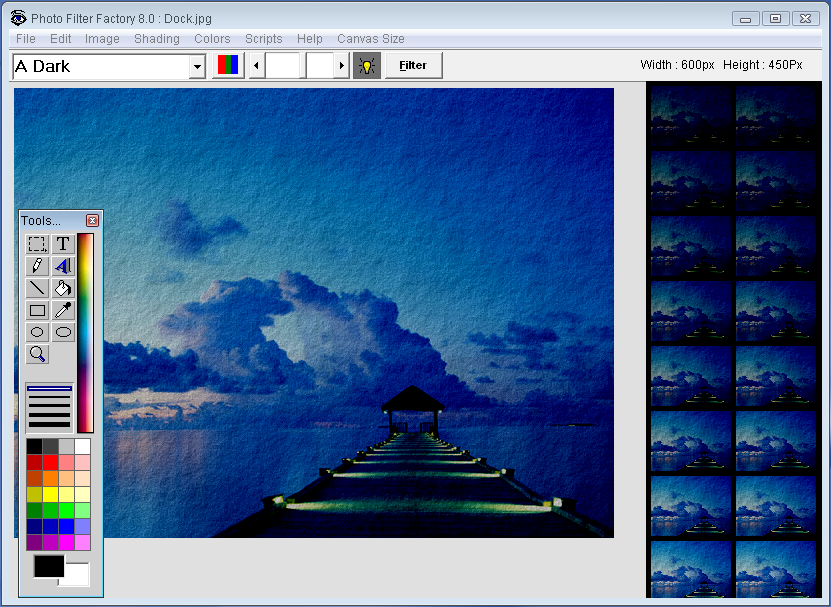Image resolution: width=831 pixels, height=607 pixels.
Task: Select the middle line width option
Action: pyautogui.click(x=49, y=406)
